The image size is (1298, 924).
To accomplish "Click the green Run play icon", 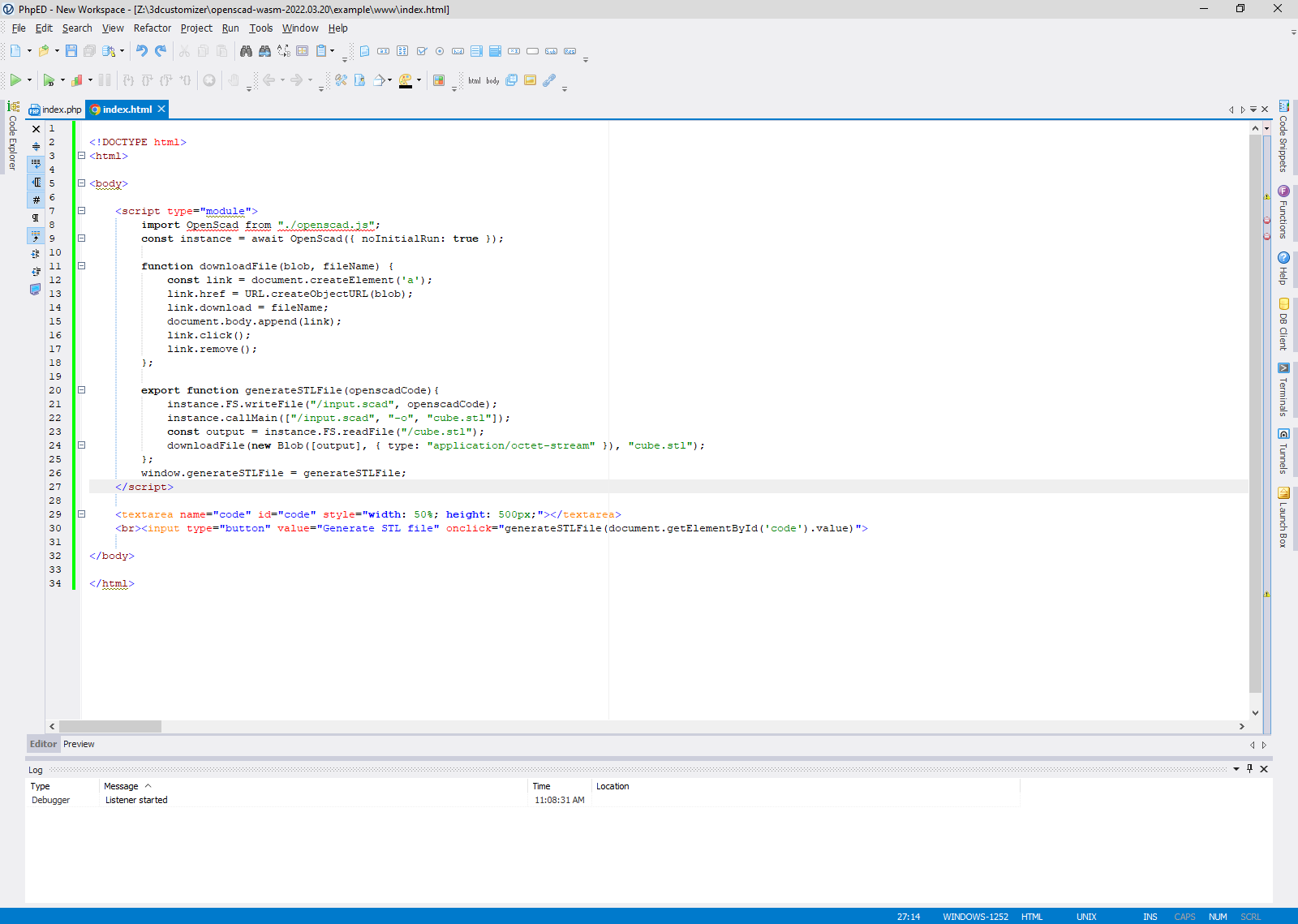I will point(15,80).
